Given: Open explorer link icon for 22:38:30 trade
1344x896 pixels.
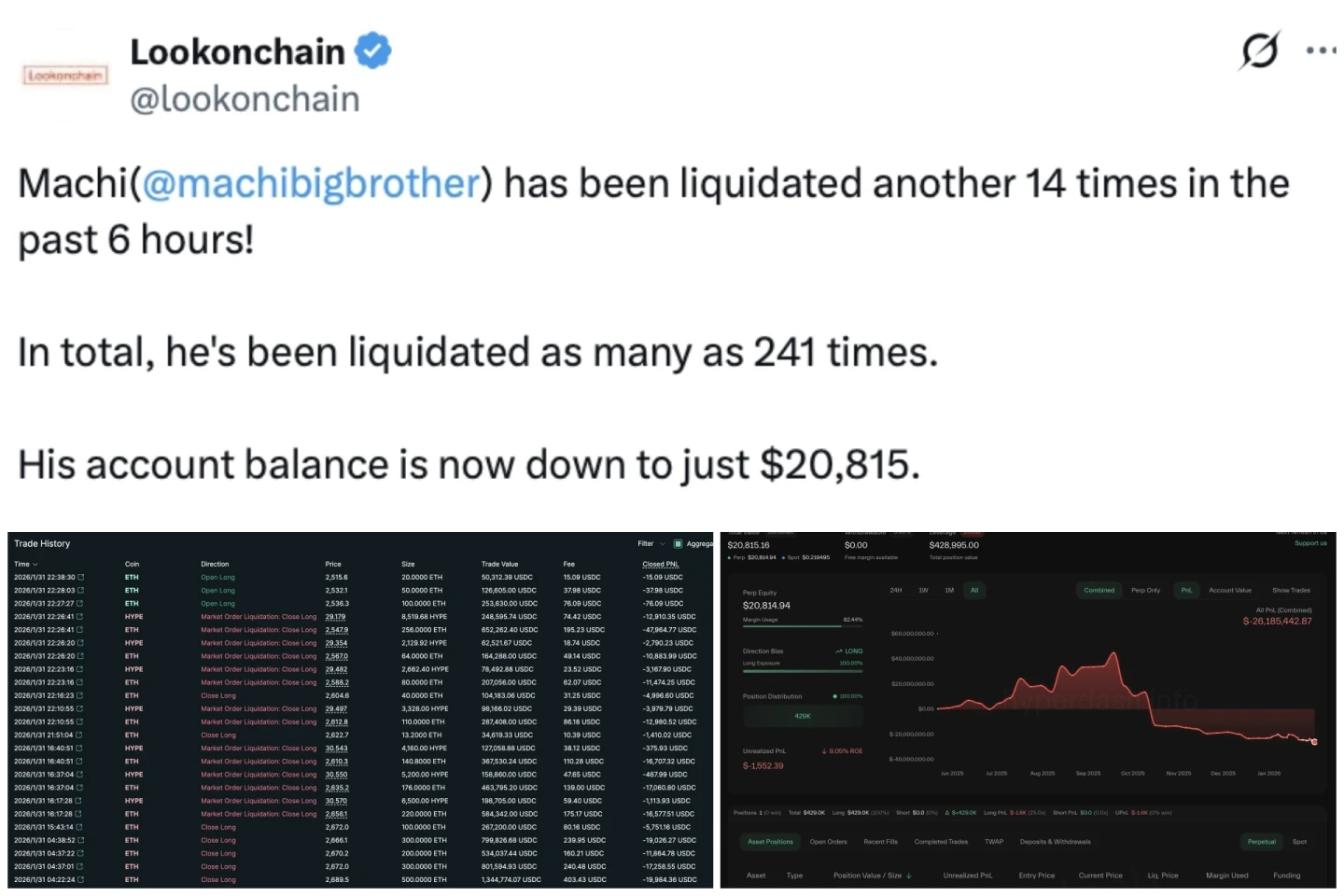Looking at the screenshot, I should 81,578.
